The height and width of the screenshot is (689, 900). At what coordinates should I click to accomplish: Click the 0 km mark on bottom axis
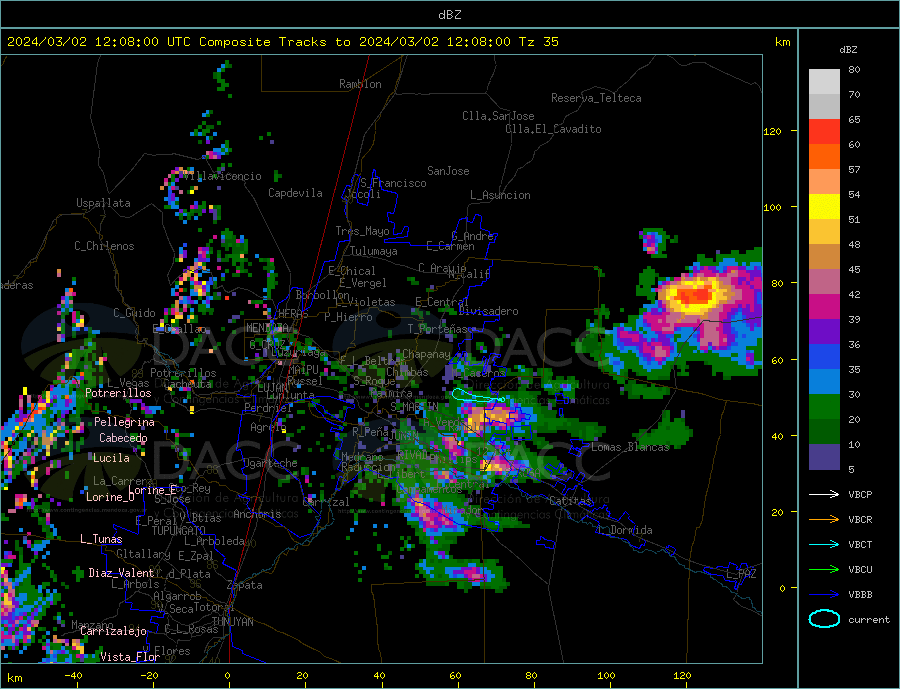[227, 676]
